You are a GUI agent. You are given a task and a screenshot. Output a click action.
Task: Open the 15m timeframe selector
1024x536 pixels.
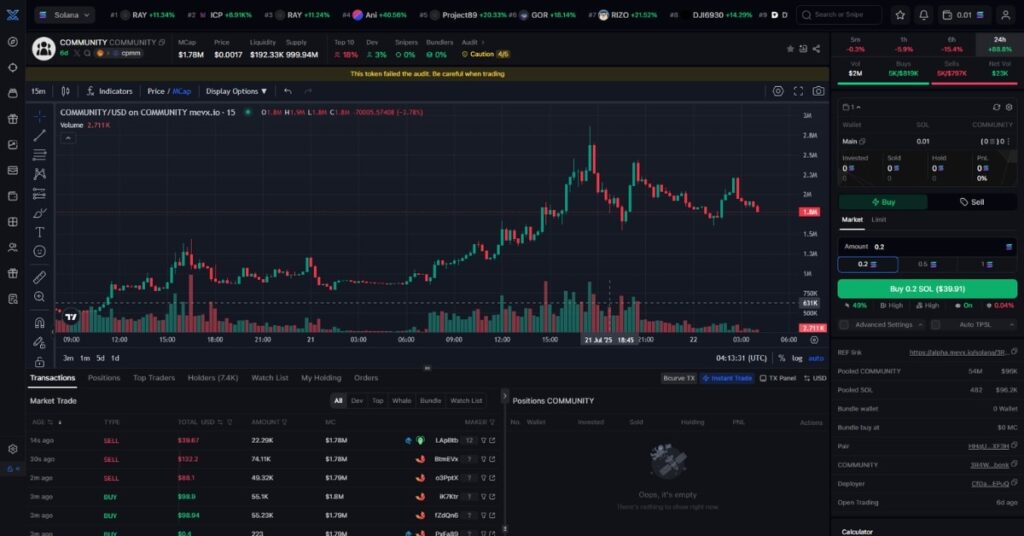click(39, 91)
